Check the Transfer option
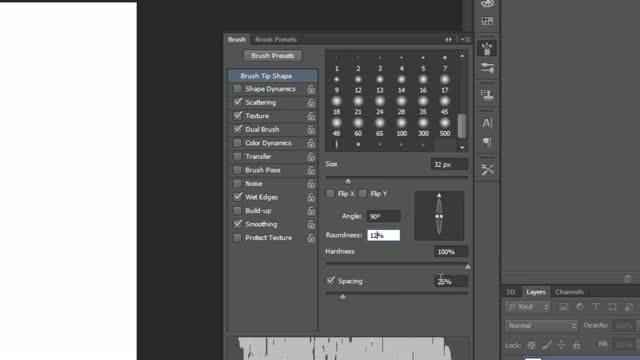The image size is (640, 360). pos(237,156)
